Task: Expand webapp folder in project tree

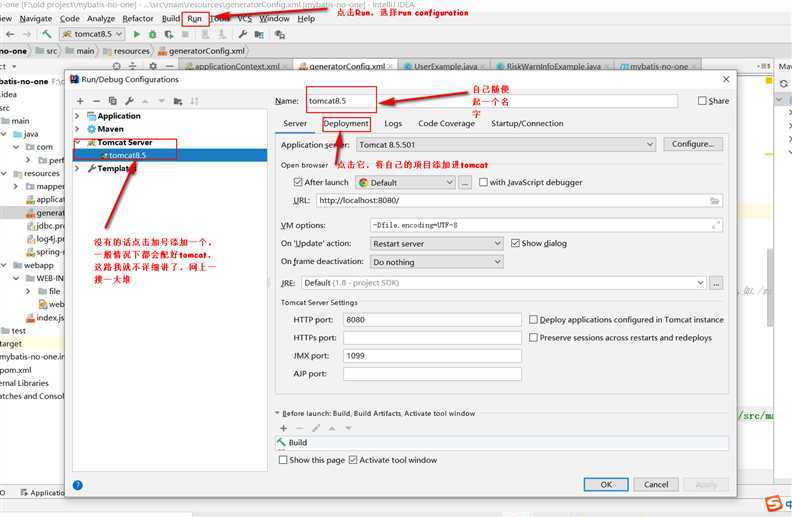Action: tap(4, 265)
